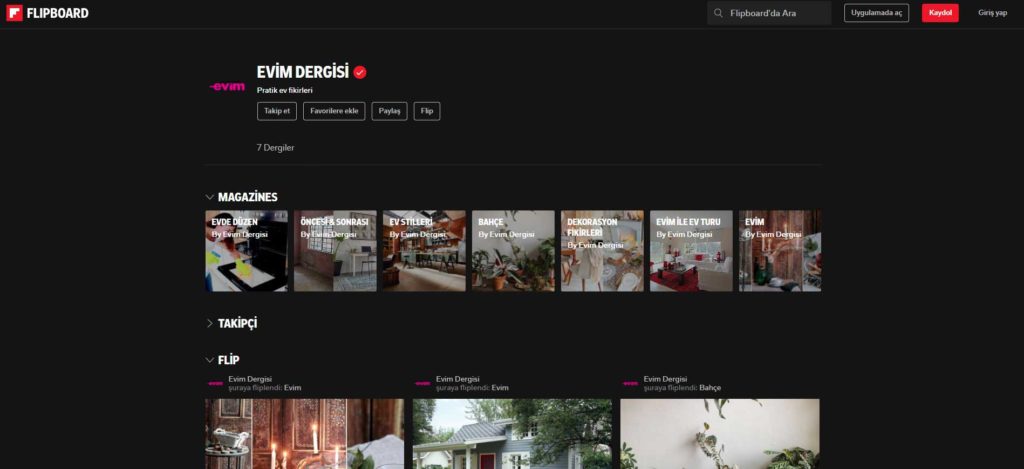Open the Bahçe magazine tile
The image size is (1024, 469).
coord(513,251)
